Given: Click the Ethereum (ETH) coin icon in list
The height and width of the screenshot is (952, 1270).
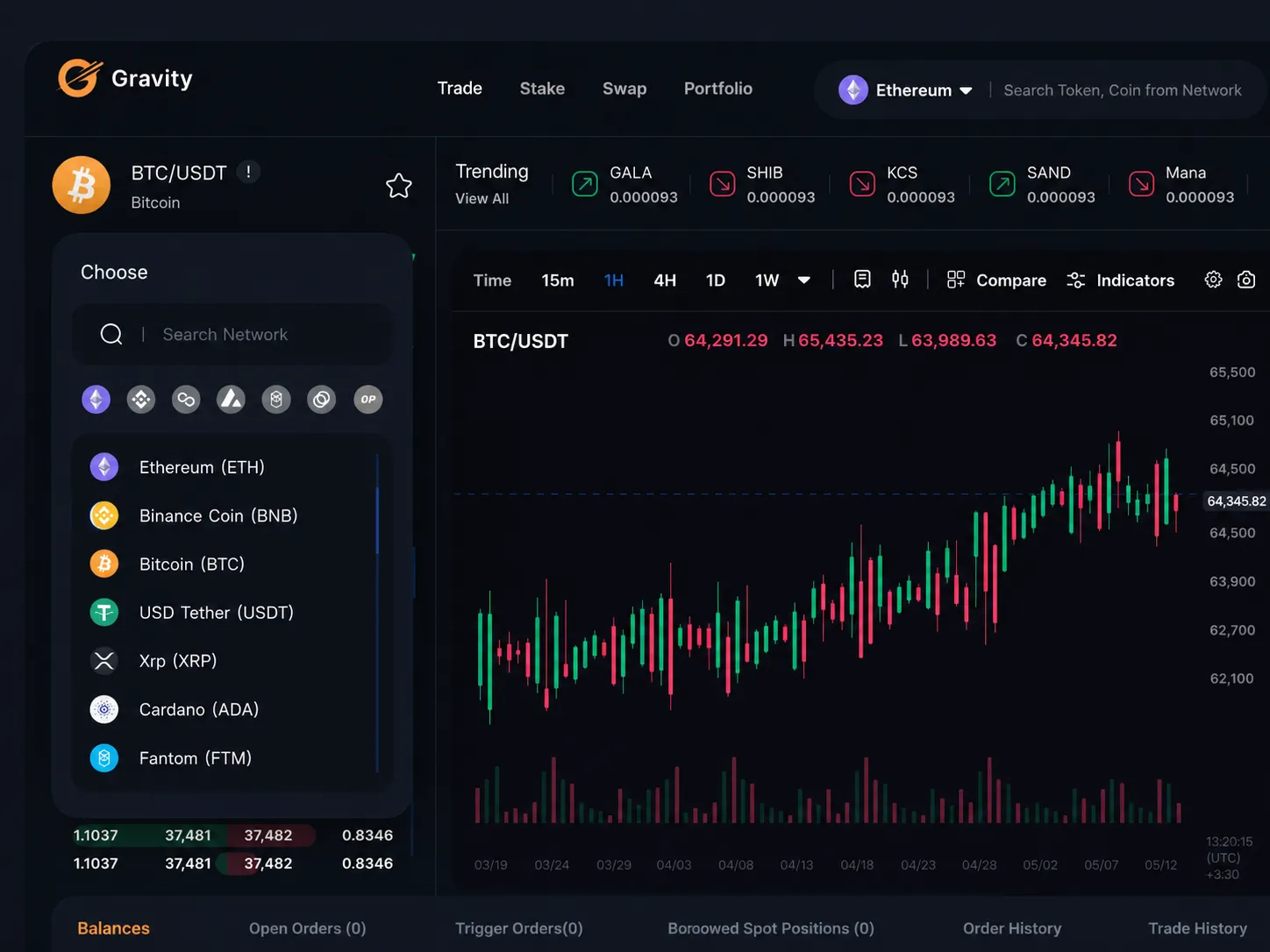Looking at the screenshot, I should coord(104,467).
